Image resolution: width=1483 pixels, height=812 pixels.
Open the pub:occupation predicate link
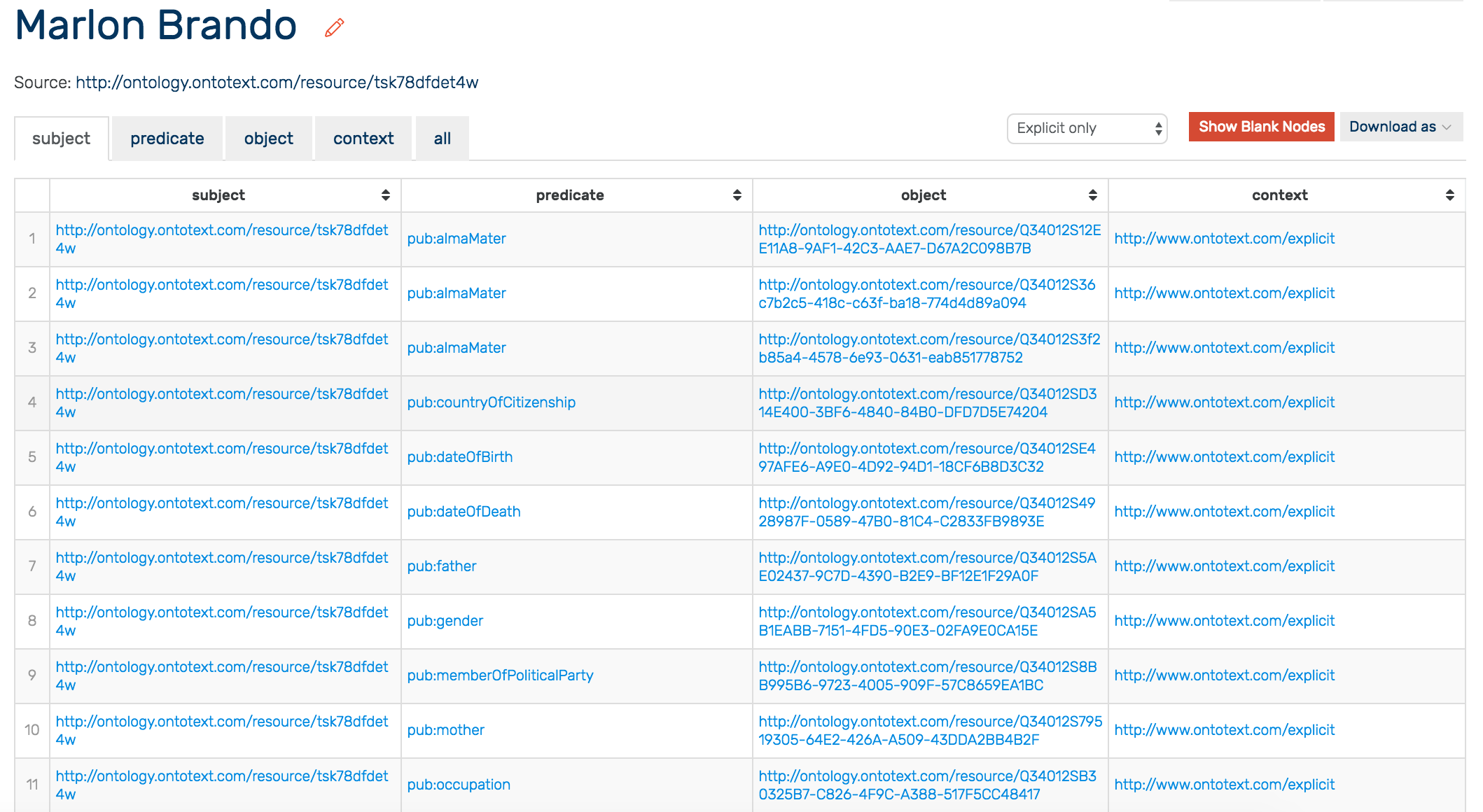click(459, 785)
